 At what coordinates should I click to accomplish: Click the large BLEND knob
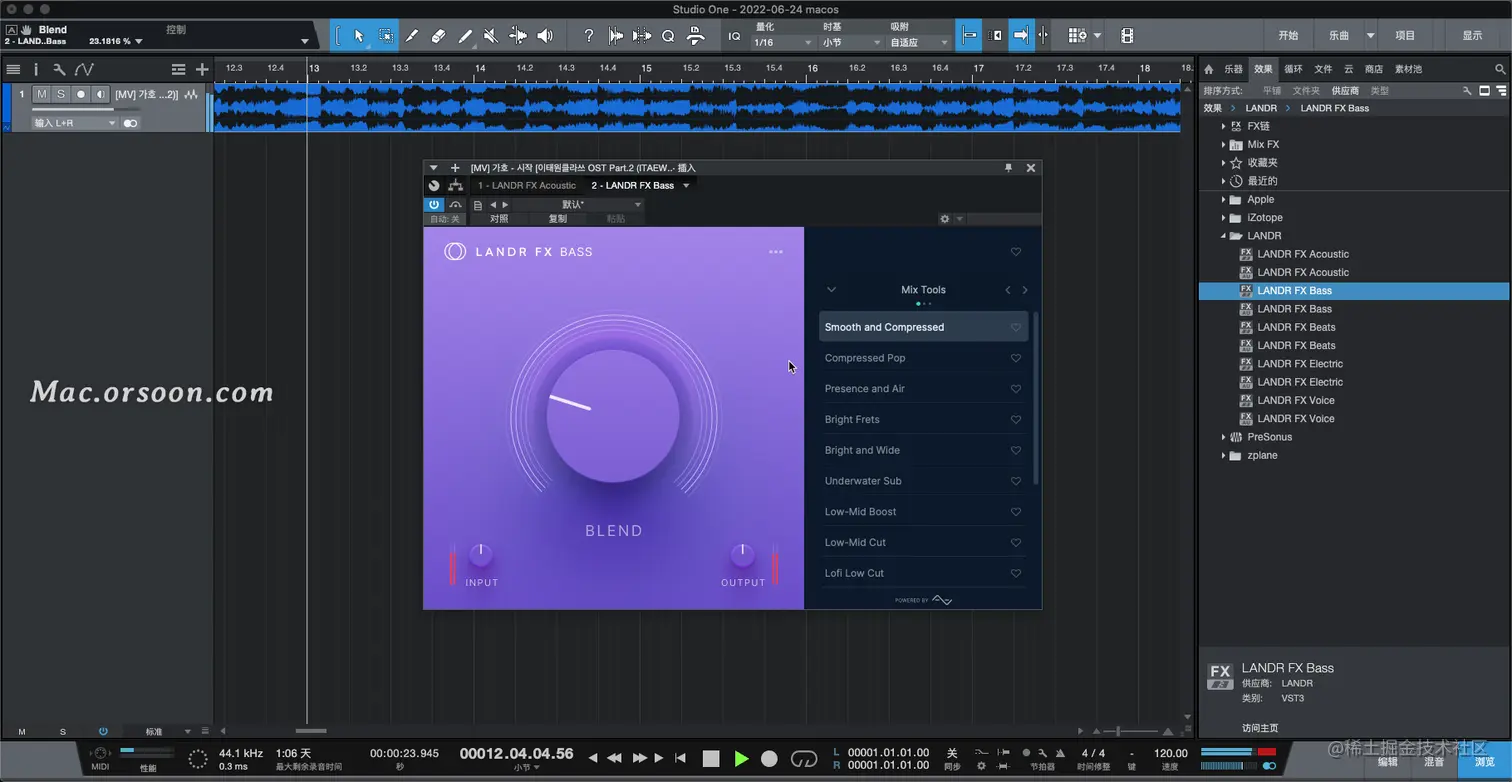(x=613, y=417)
